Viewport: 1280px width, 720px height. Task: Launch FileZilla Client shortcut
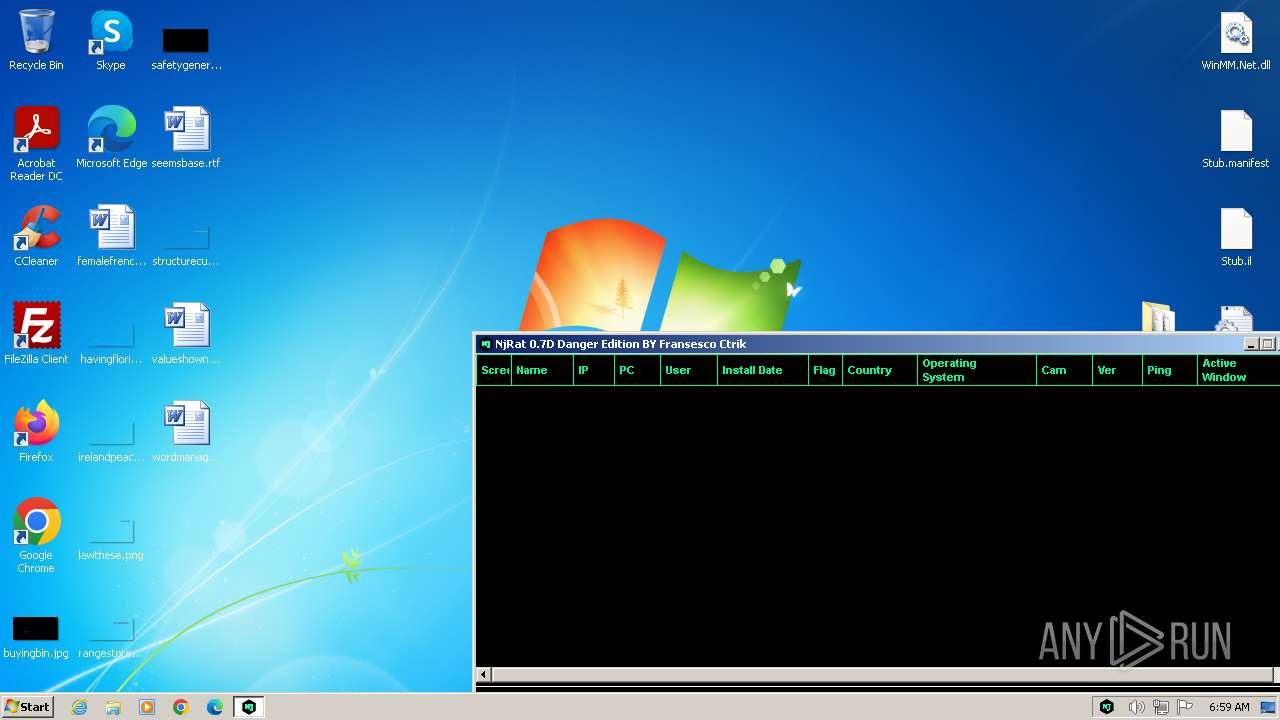[36, 334]
